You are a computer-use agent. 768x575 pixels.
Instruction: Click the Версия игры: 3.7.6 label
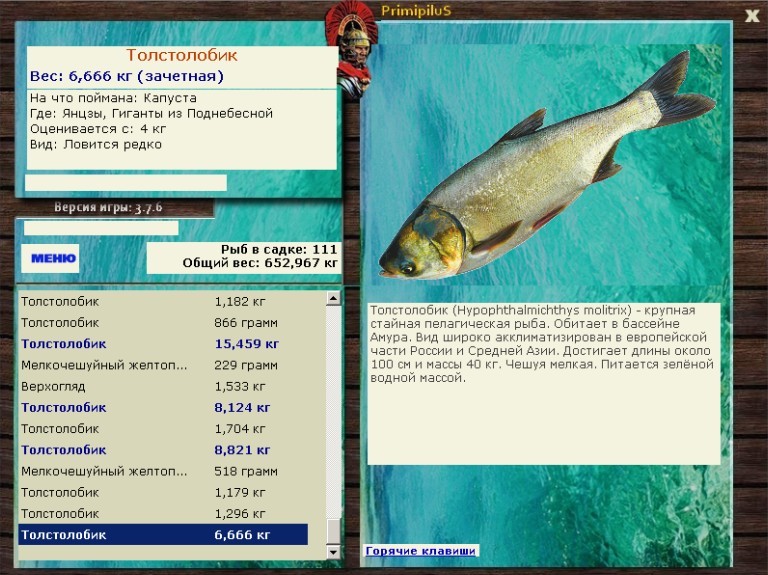coord(108,208)
